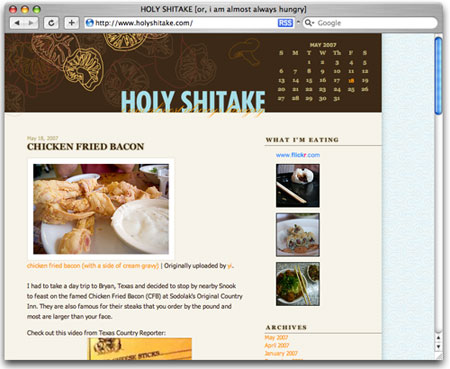
Task: Reload the page with the refresh icon
Action: 51,23
